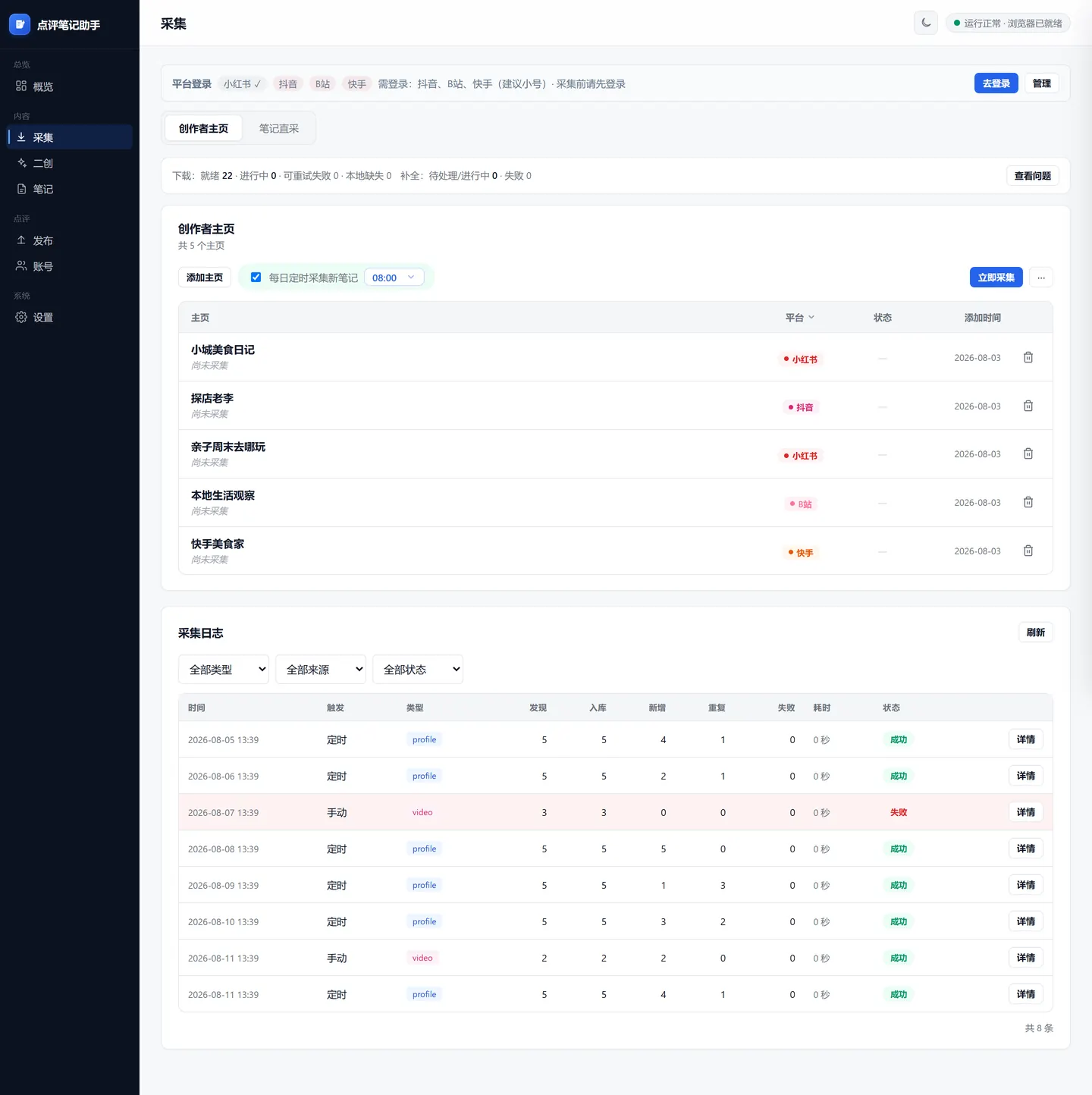The image size is (1092, 1095).
Task: Remove 快手美食家 using its trash icon
Action: point(1028,551)
